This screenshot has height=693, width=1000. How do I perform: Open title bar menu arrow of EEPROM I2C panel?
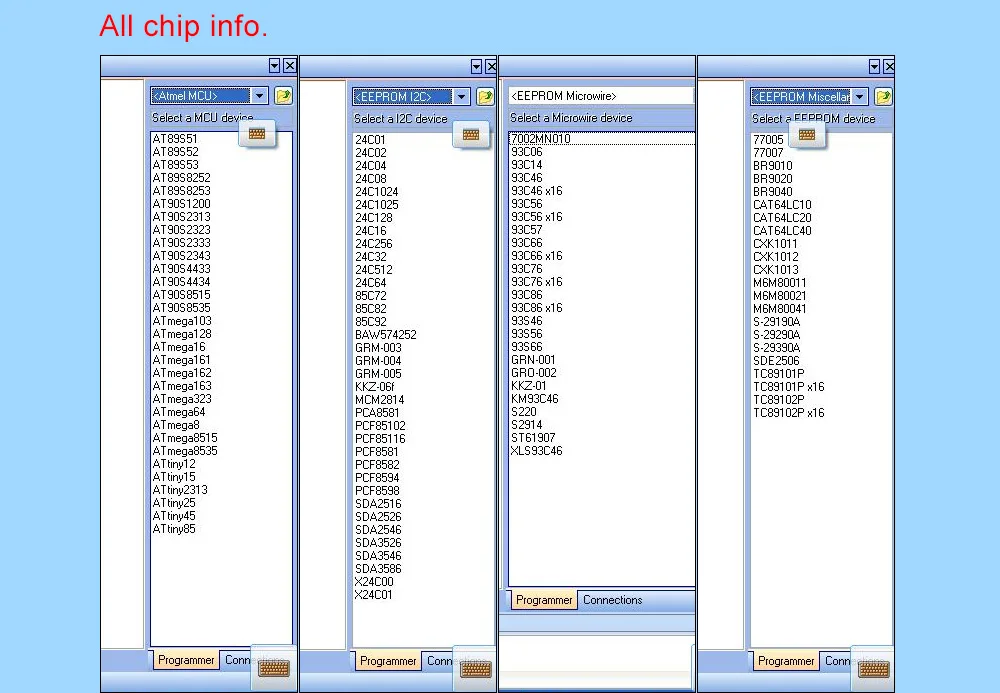(476, 66)
